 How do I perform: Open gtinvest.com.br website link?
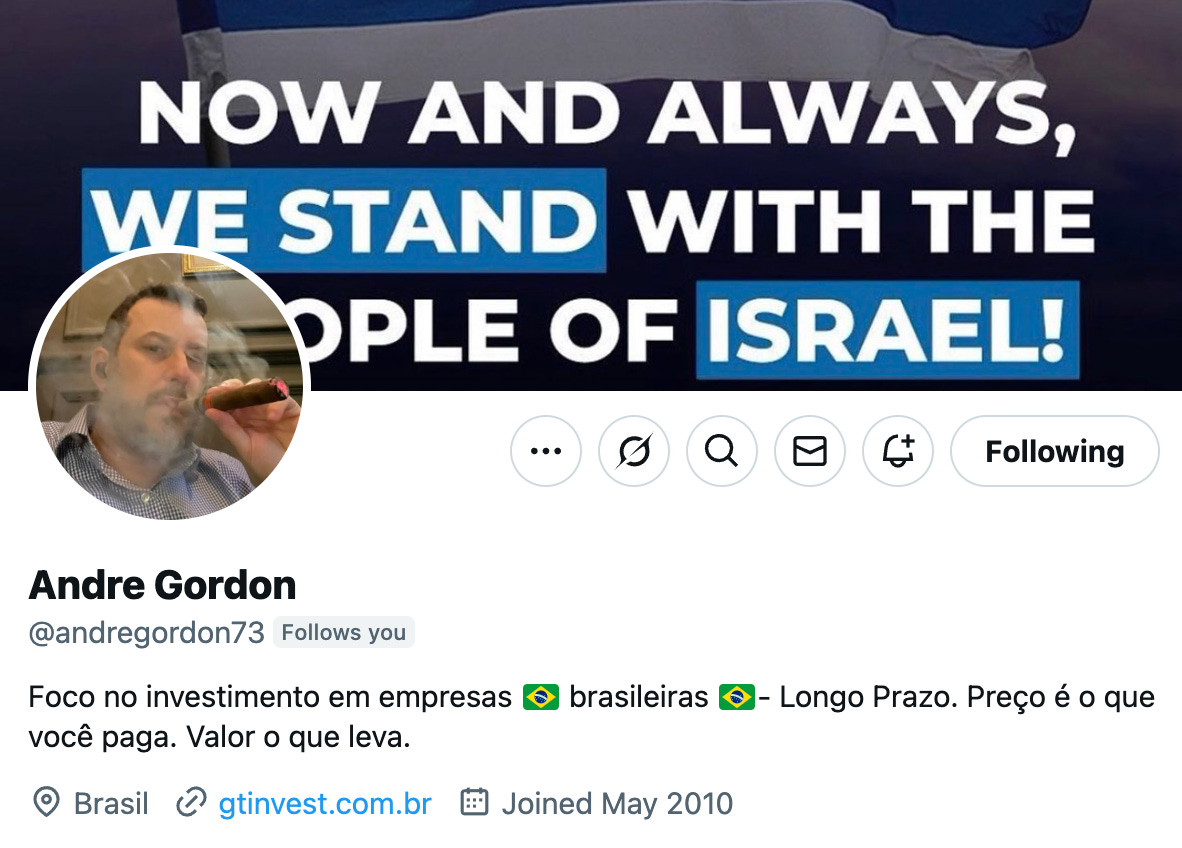(325, 804)
